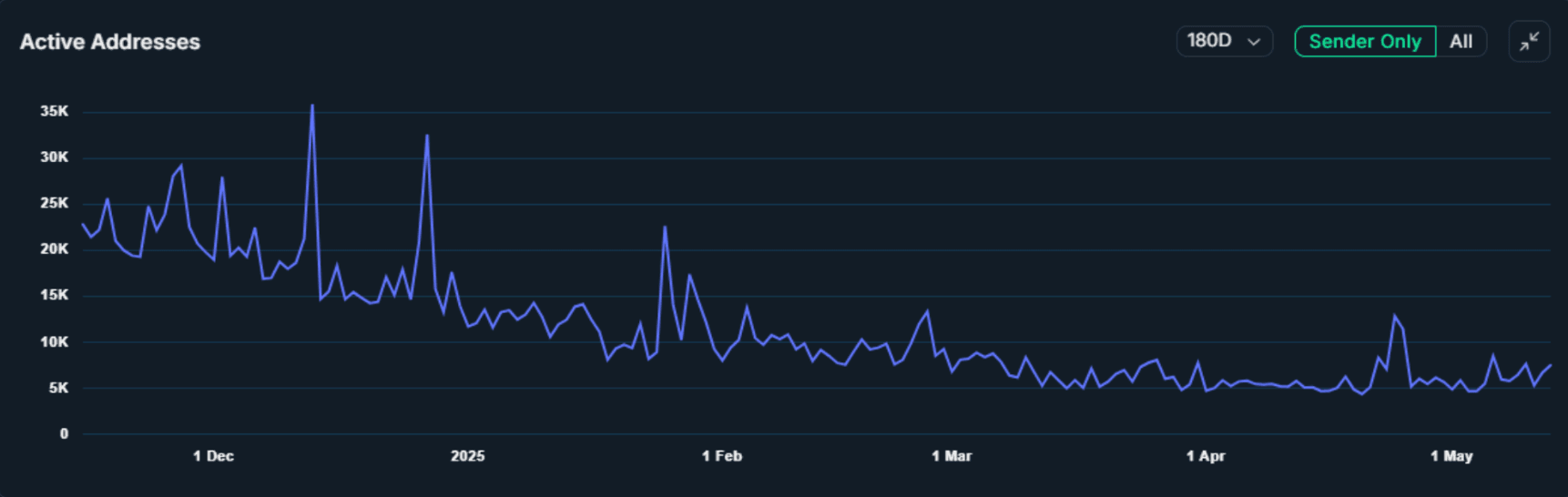
Task: Click the late December spike near 32K
Action: point(427,137)
